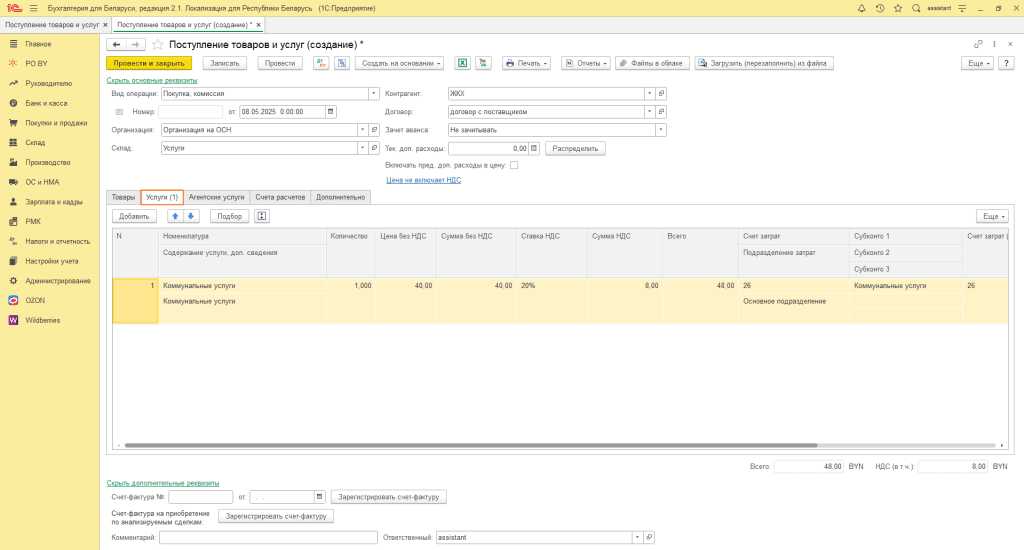Click the table horizontal scrollbar
Viewport: 1024px width, 550px height.
471,445
